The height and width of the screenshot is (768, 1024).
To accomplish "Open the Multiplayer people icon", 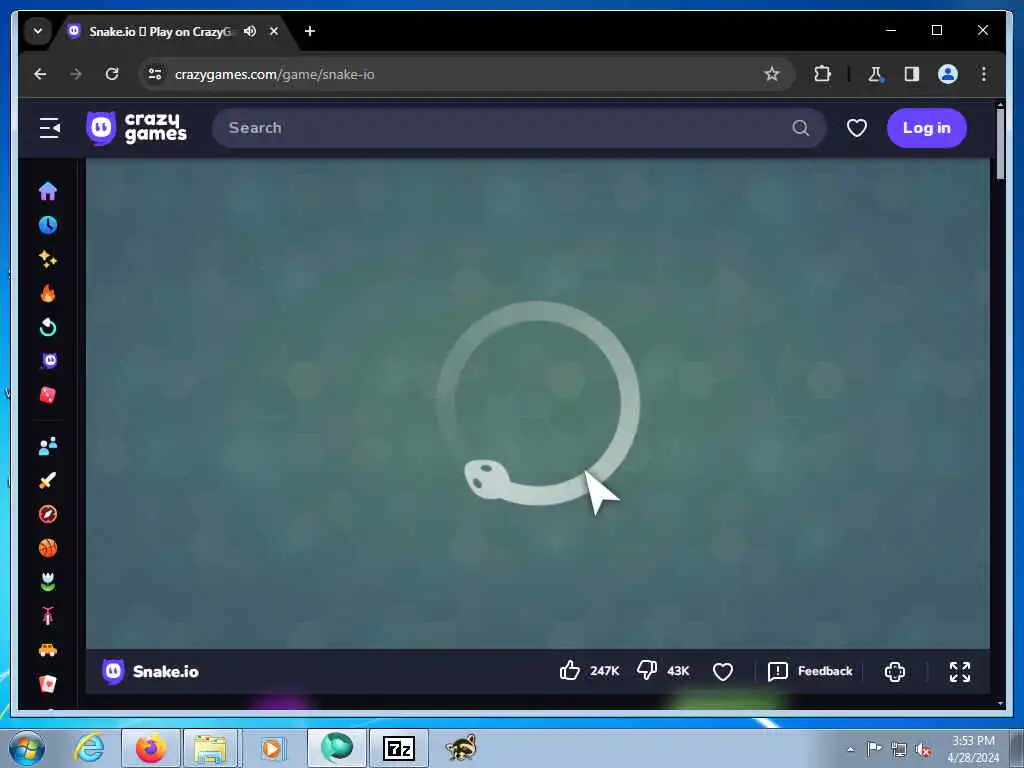I will coord(48,447).
